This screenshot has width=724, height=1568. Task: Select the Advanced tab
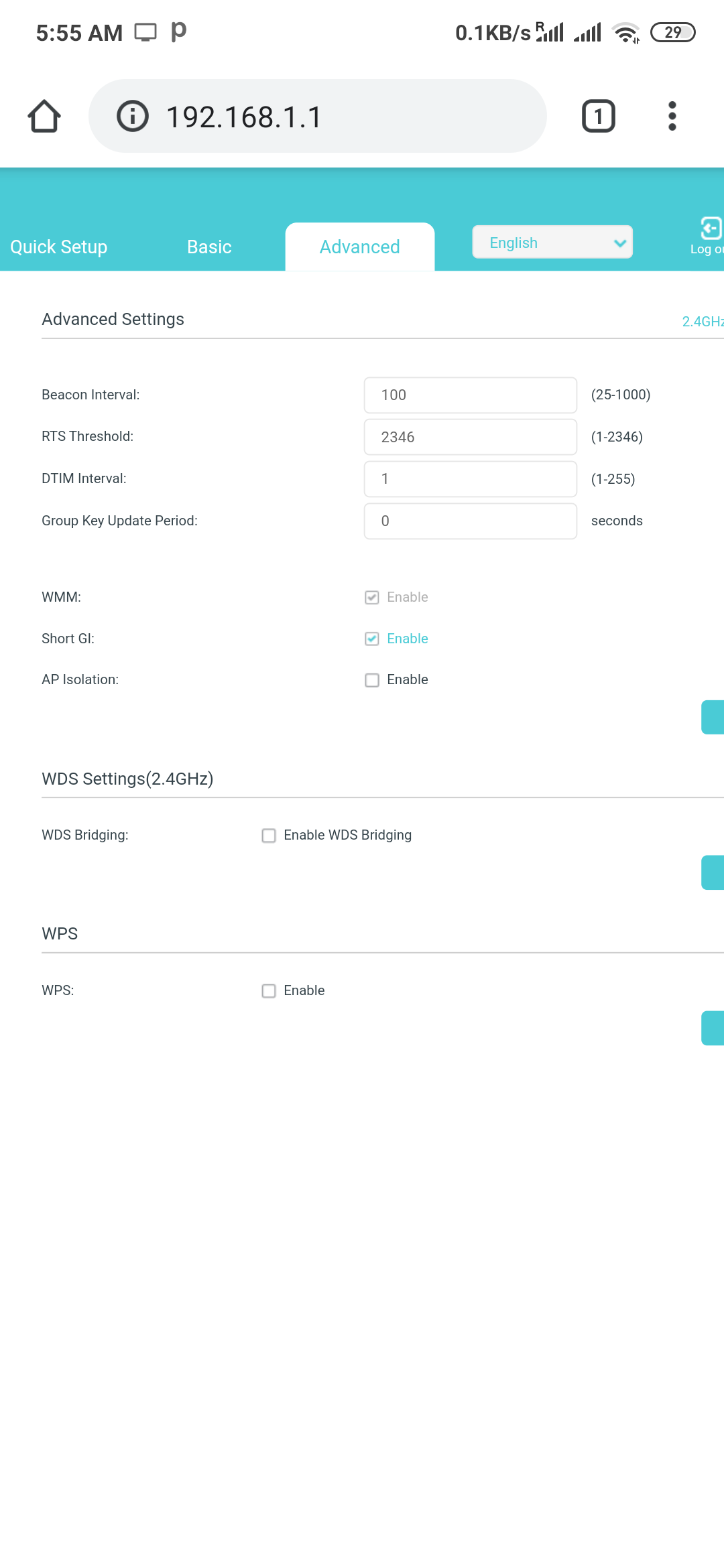tap(360, 247)
